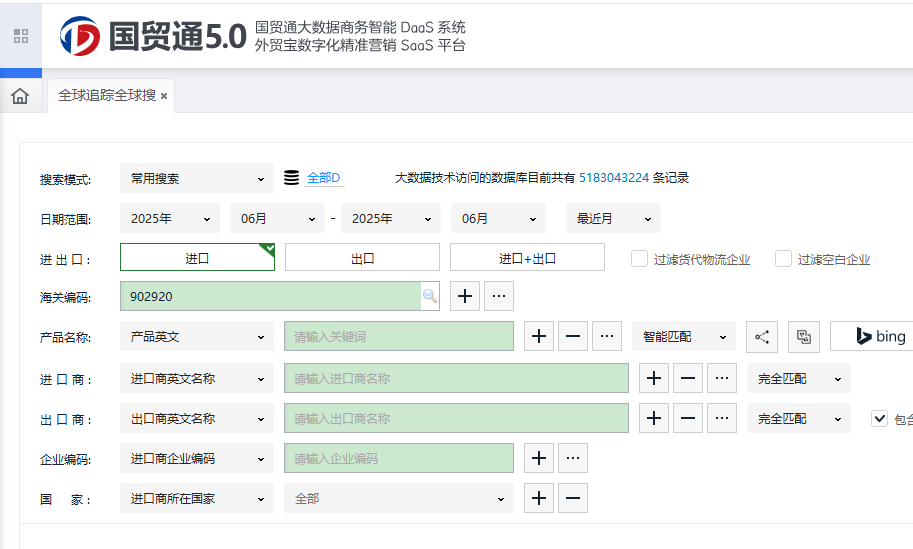Viewport: 913px width, 549px height.
Task: Open the start month 06月 dropdown
Action: tap(278, 218)
